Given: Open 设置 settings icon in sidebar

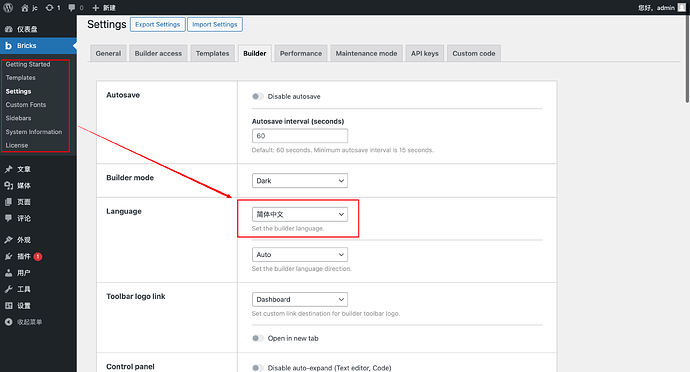Looking at the screenshot, I should pos(8,306).
